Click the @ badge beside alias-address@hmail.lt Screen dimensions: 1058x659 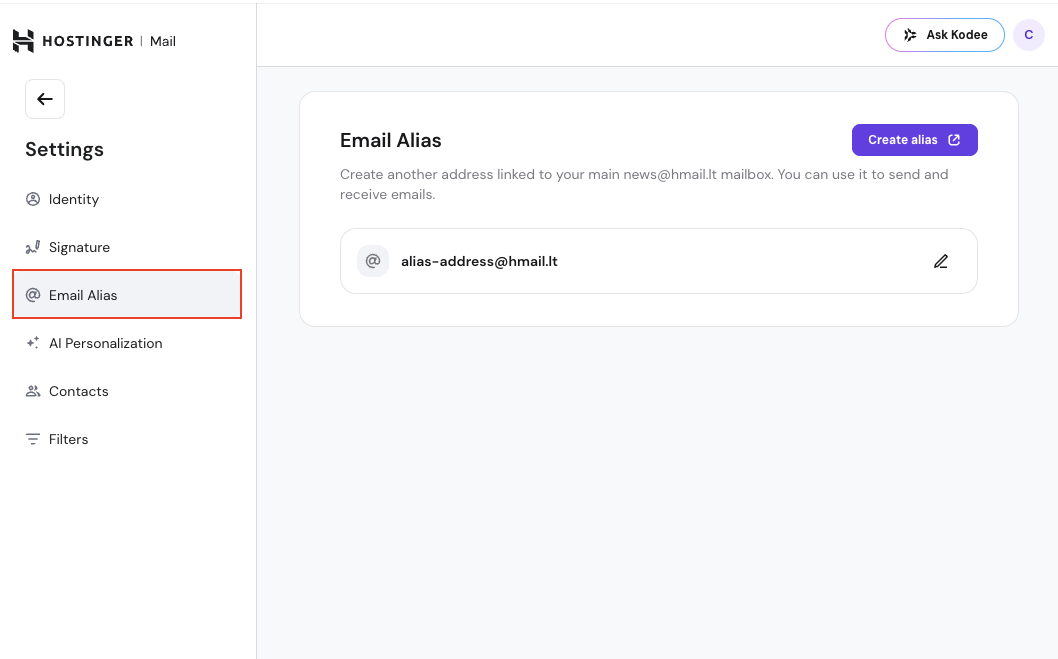[x=373, y=261]
